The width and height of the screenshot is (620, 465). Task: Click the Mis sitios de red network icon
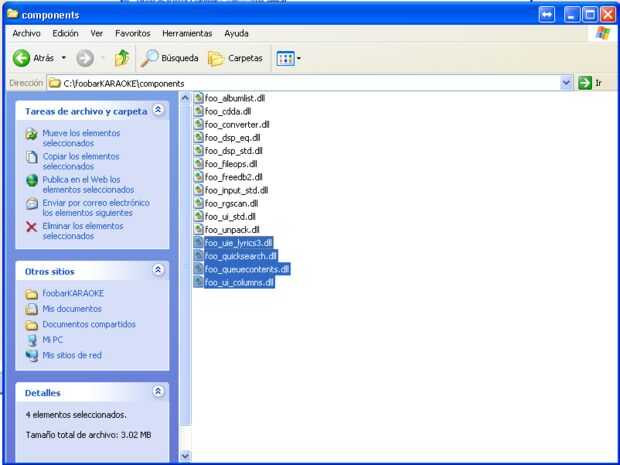pos(32,355)
